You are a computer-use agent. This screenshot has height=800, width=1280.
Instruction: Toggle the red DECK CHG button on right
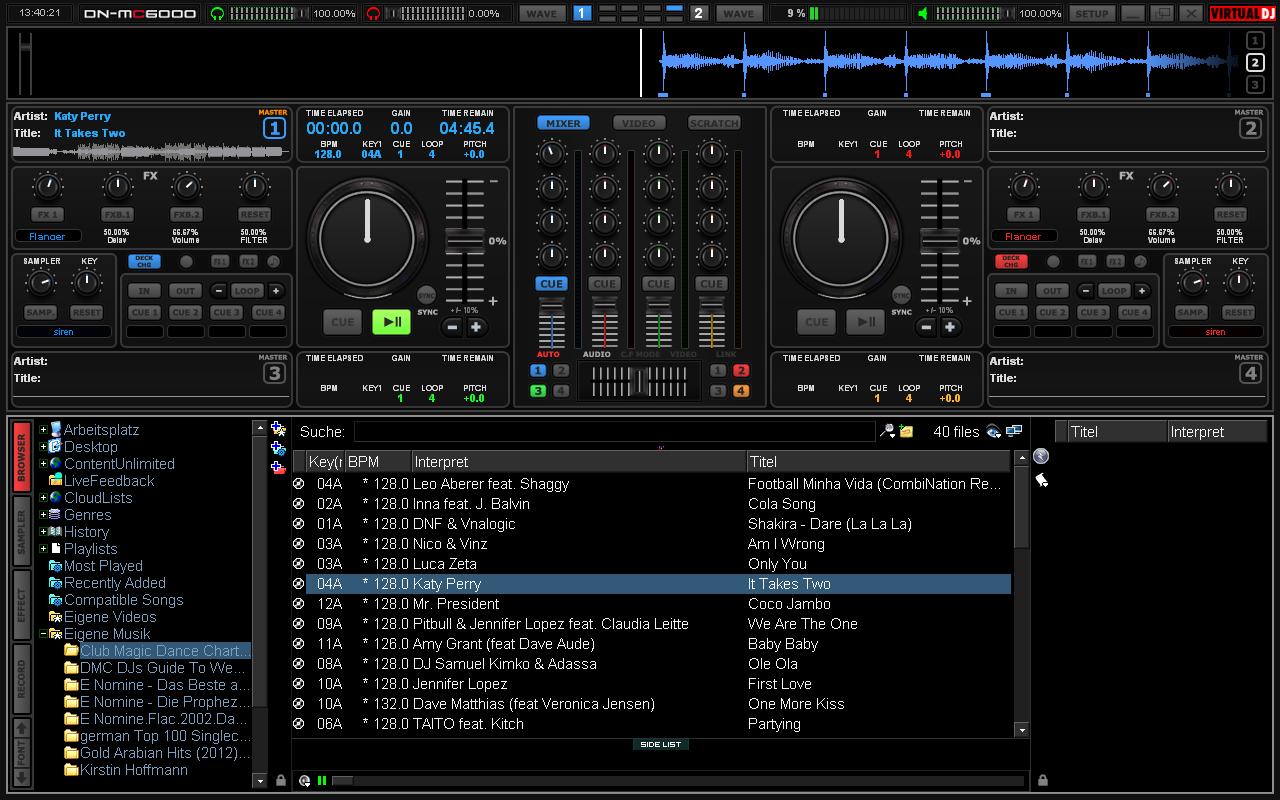tap(1011, 261)
